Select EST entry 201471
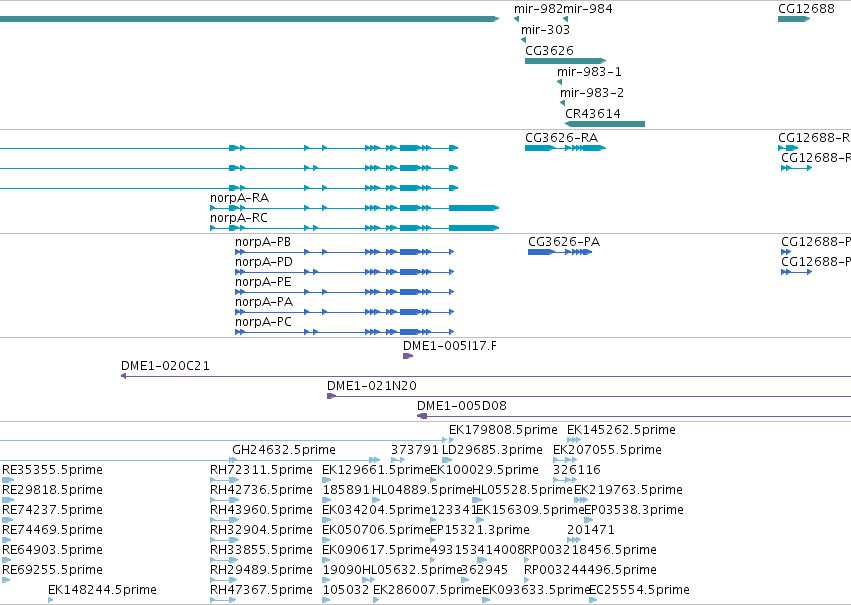The width and height of the screenshot is (851, 605). pyautogui.click(x=591, y=531)
